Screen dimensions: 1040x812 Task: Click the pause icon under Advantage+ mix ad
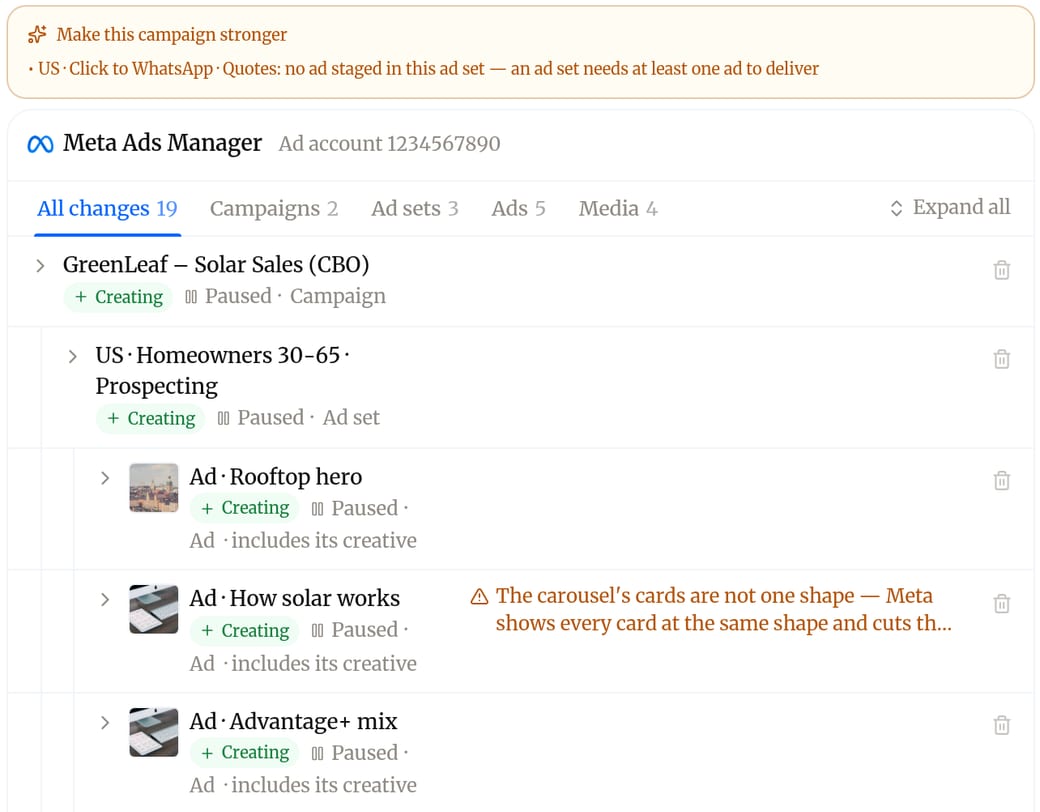tap(318, 753)
